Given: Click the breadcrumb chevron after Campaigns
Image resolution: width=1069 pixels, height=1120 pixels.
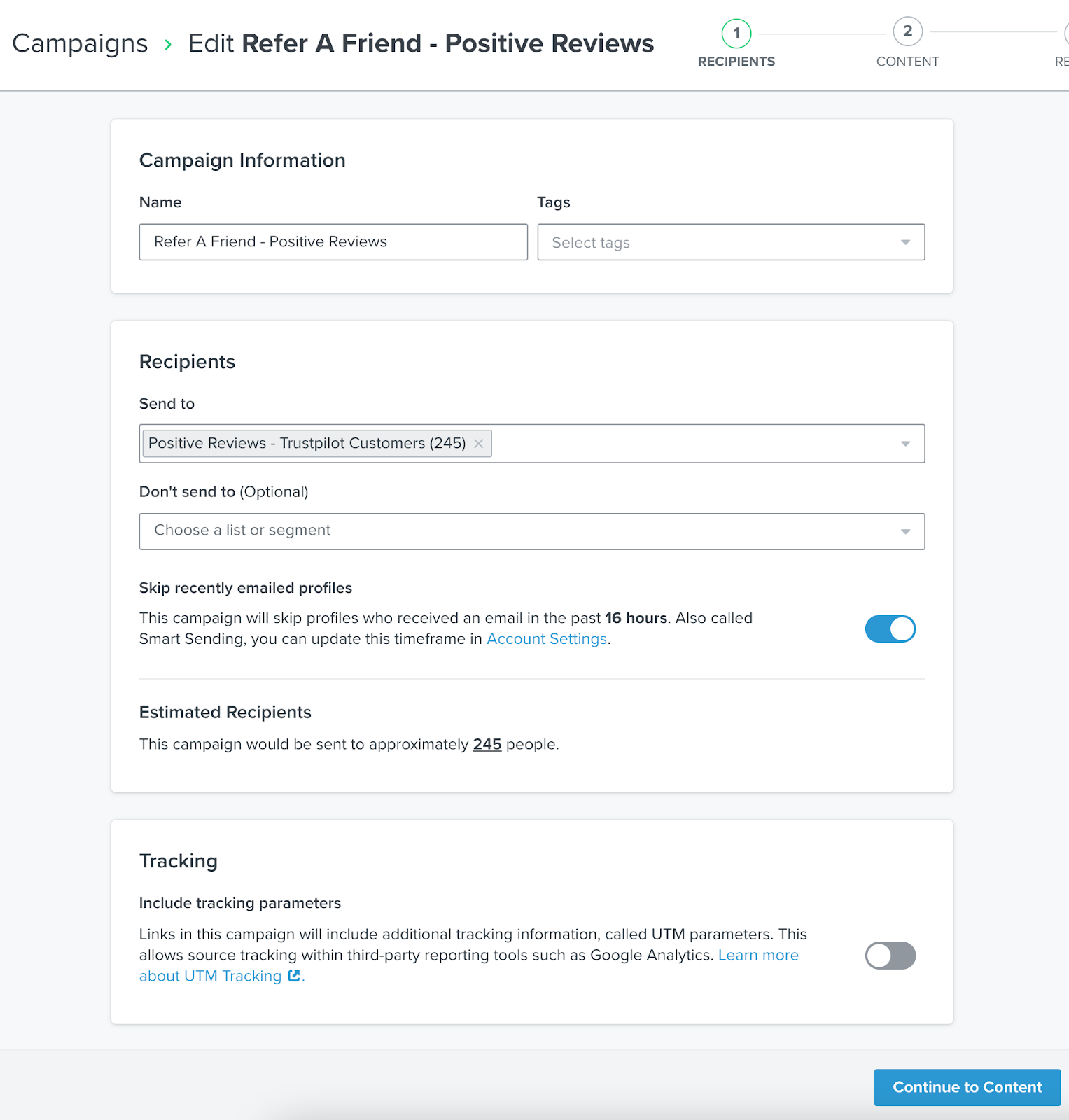Looking at the screenshot, I should point(168,45).
